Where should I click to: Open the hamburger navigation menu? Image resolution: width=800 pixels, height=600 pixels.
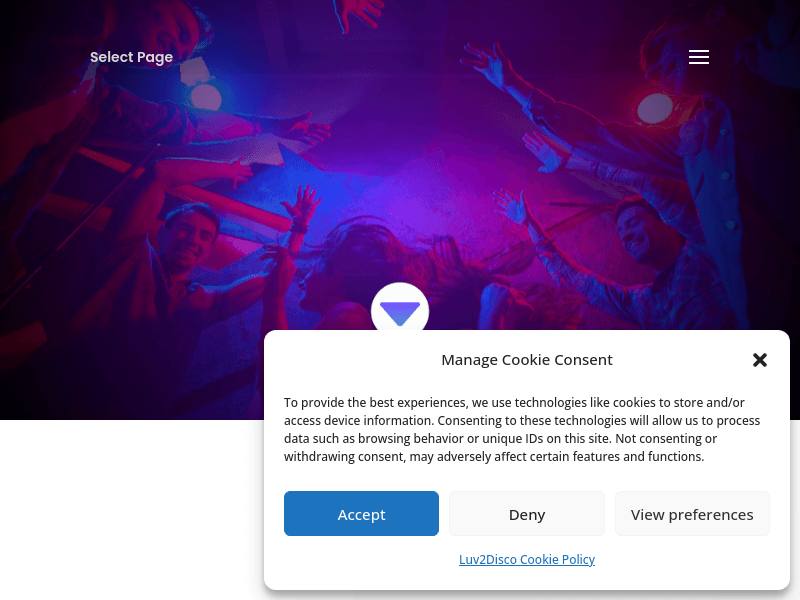click(x=699, y=57)
